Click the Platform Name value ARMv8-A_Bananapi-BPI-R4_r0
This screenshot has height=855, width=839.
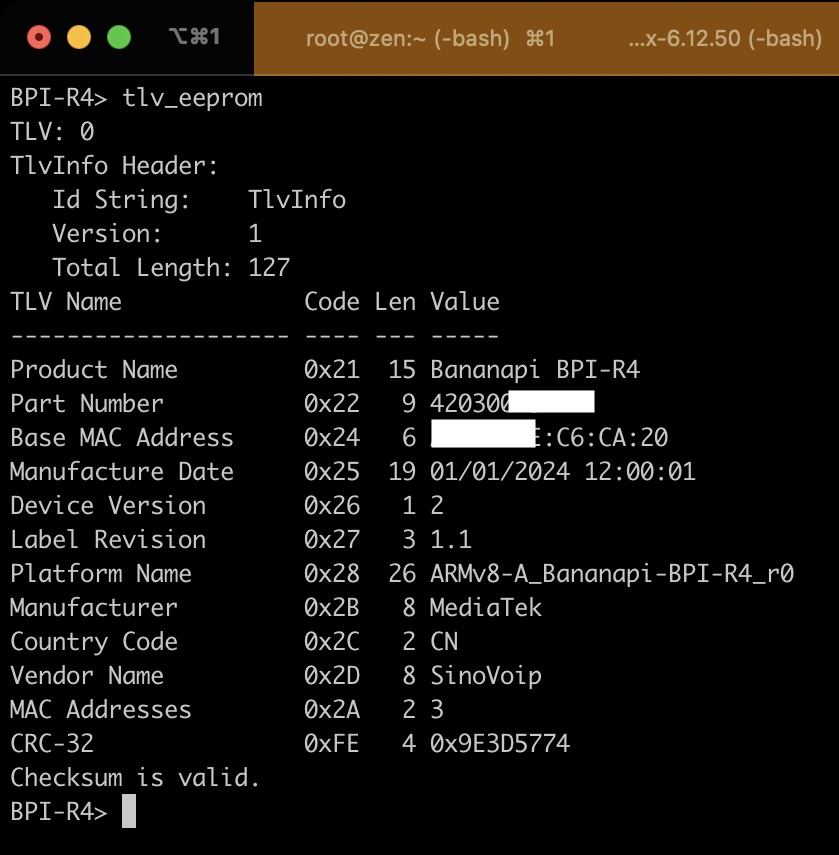click(612, 574)
